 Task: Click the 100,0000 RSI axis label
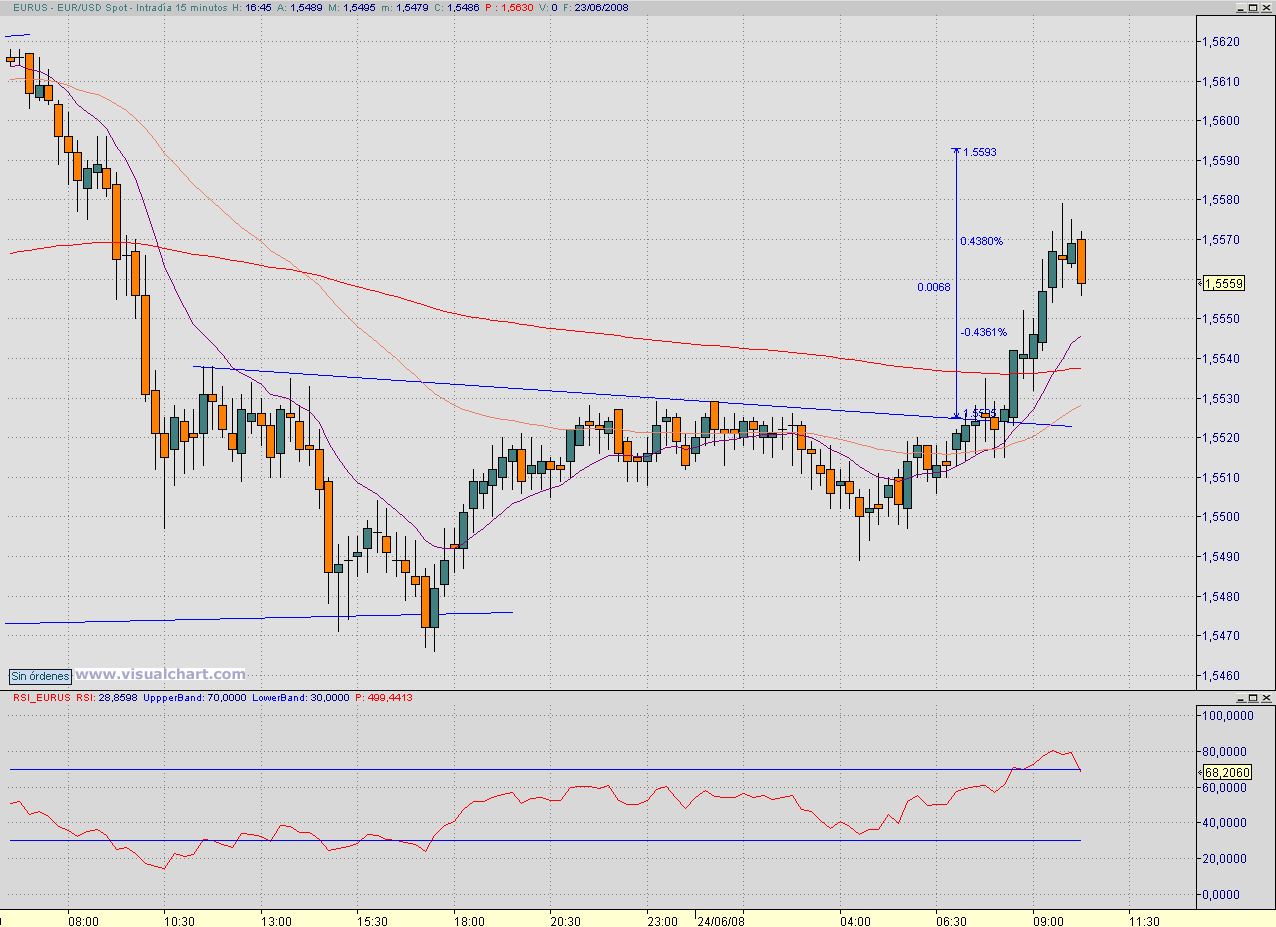(x=1228, y=716)
